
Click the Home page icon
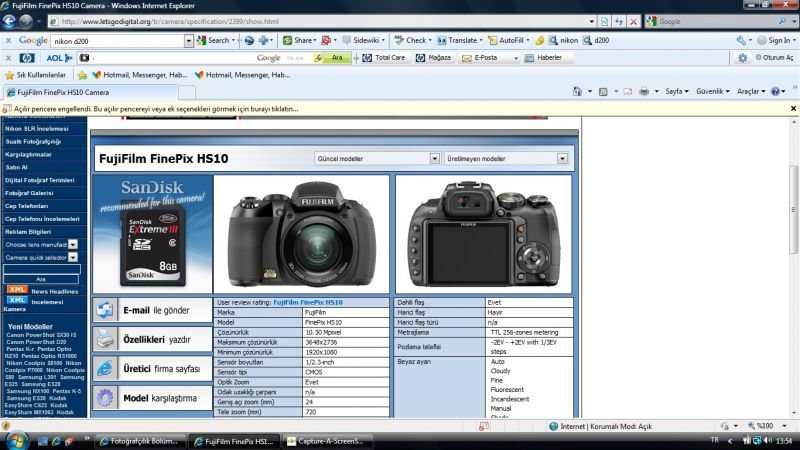(577, 91)
